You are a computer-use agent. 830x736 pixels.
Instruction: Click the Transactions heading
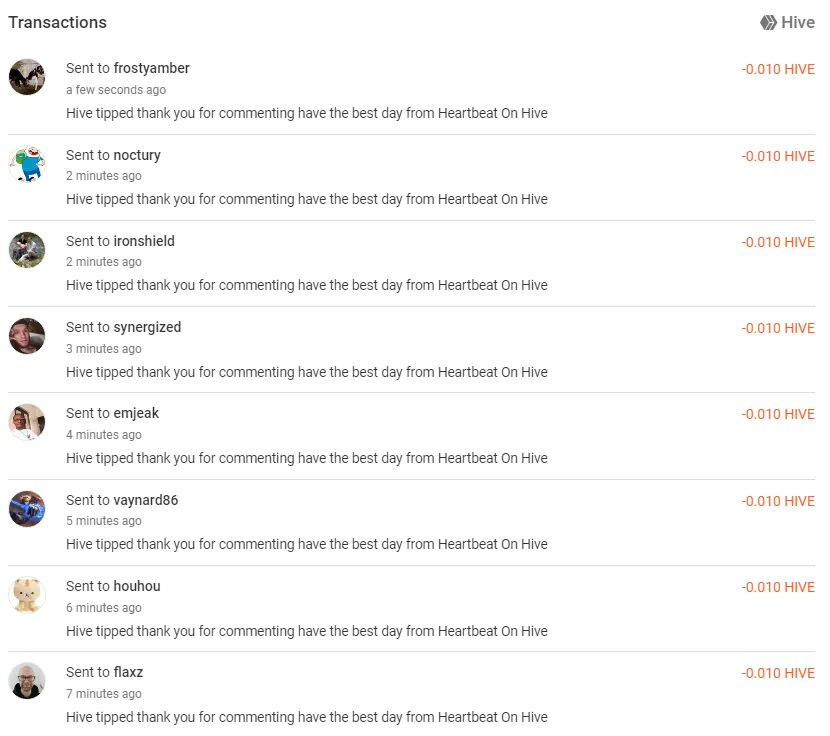(x=57, y=22)
